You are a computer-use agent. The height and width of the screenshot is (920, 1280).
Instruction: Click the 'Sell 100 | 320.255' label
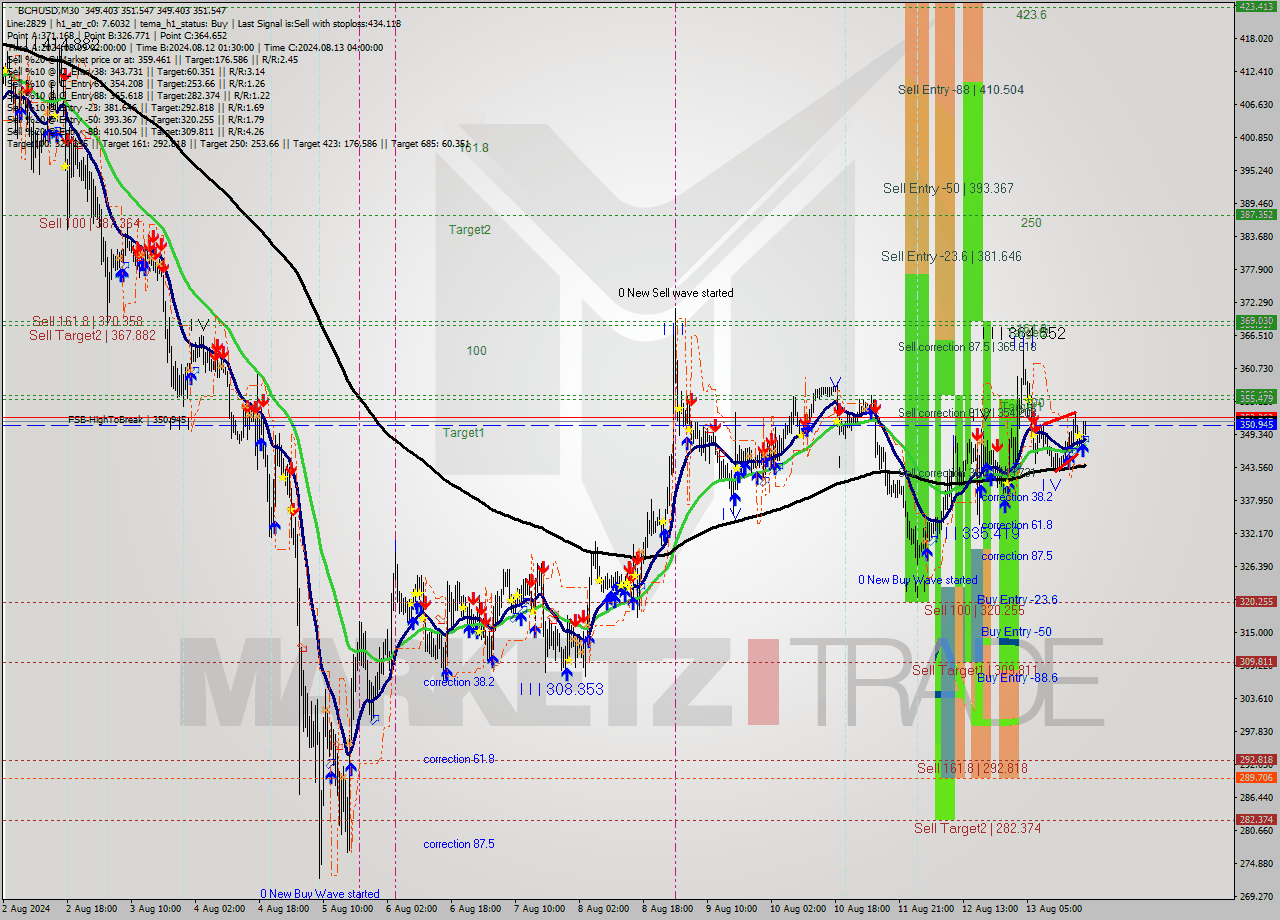pos(974,610)
